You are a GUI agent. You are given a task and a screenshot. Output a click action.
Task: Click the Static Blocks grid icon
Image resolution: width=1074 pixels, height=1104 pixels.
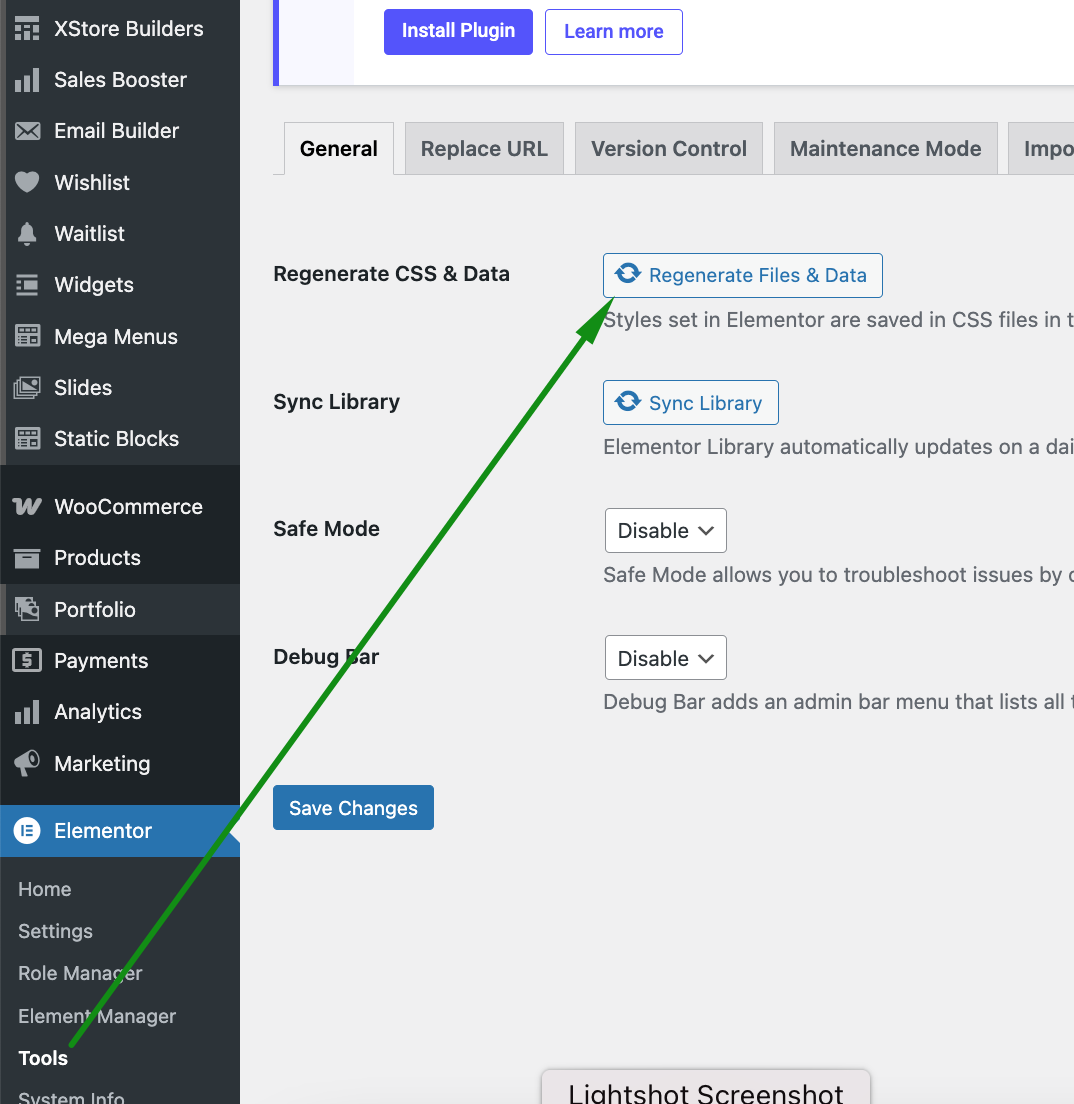tap(27, 439)
